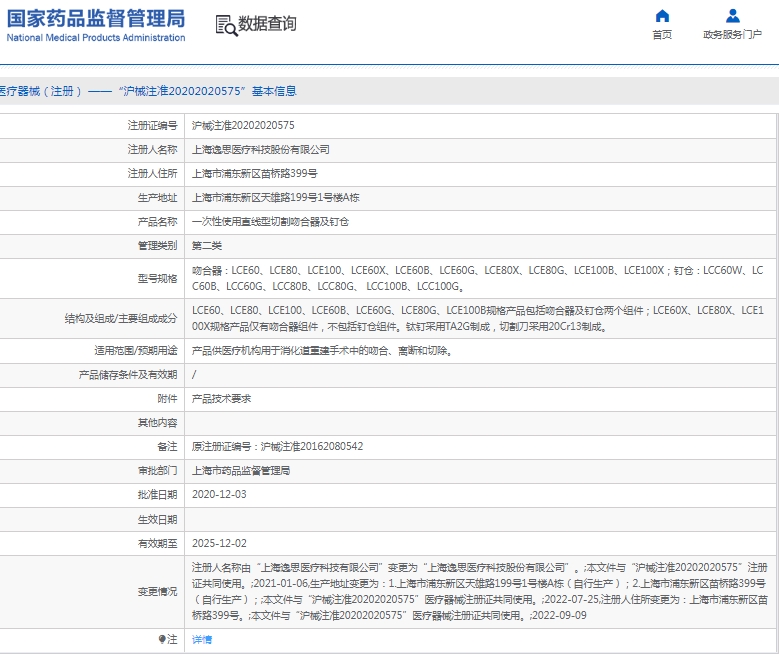Select the 适用范围 intended use text

pos(321,351)
